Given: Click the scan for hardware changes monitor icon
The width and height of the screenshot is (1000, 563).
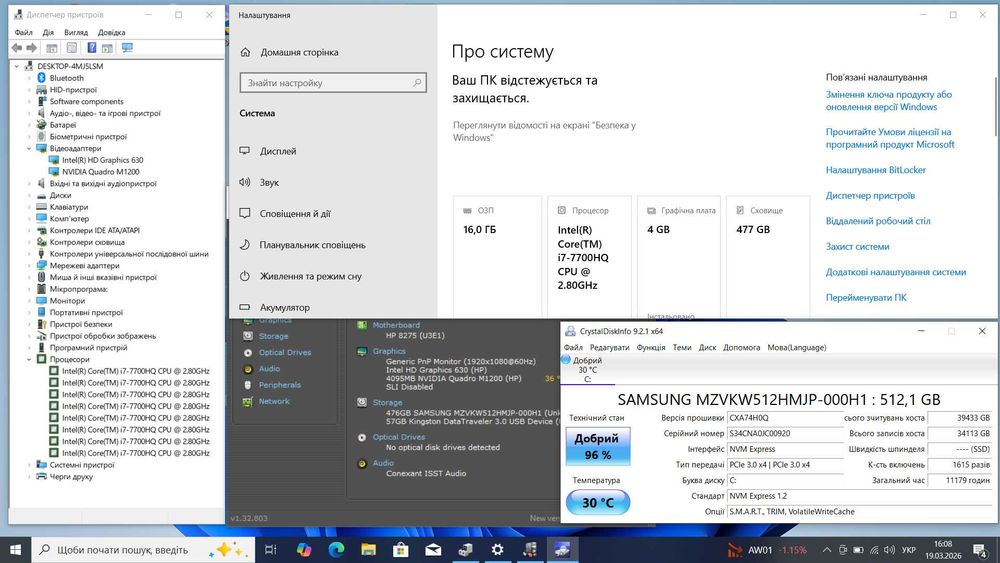Looking at the screenshot, I should coord(127,48).
